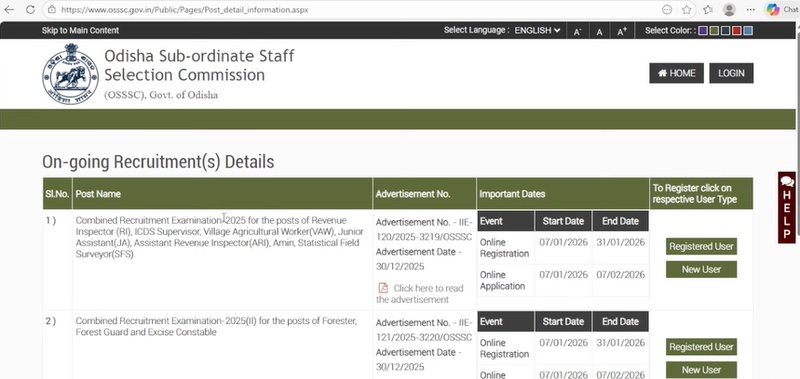The image size is (800, 379).
Task: Click Online Registration end date 31/01/2026 in row 1
Action: [x=620, y=242]
